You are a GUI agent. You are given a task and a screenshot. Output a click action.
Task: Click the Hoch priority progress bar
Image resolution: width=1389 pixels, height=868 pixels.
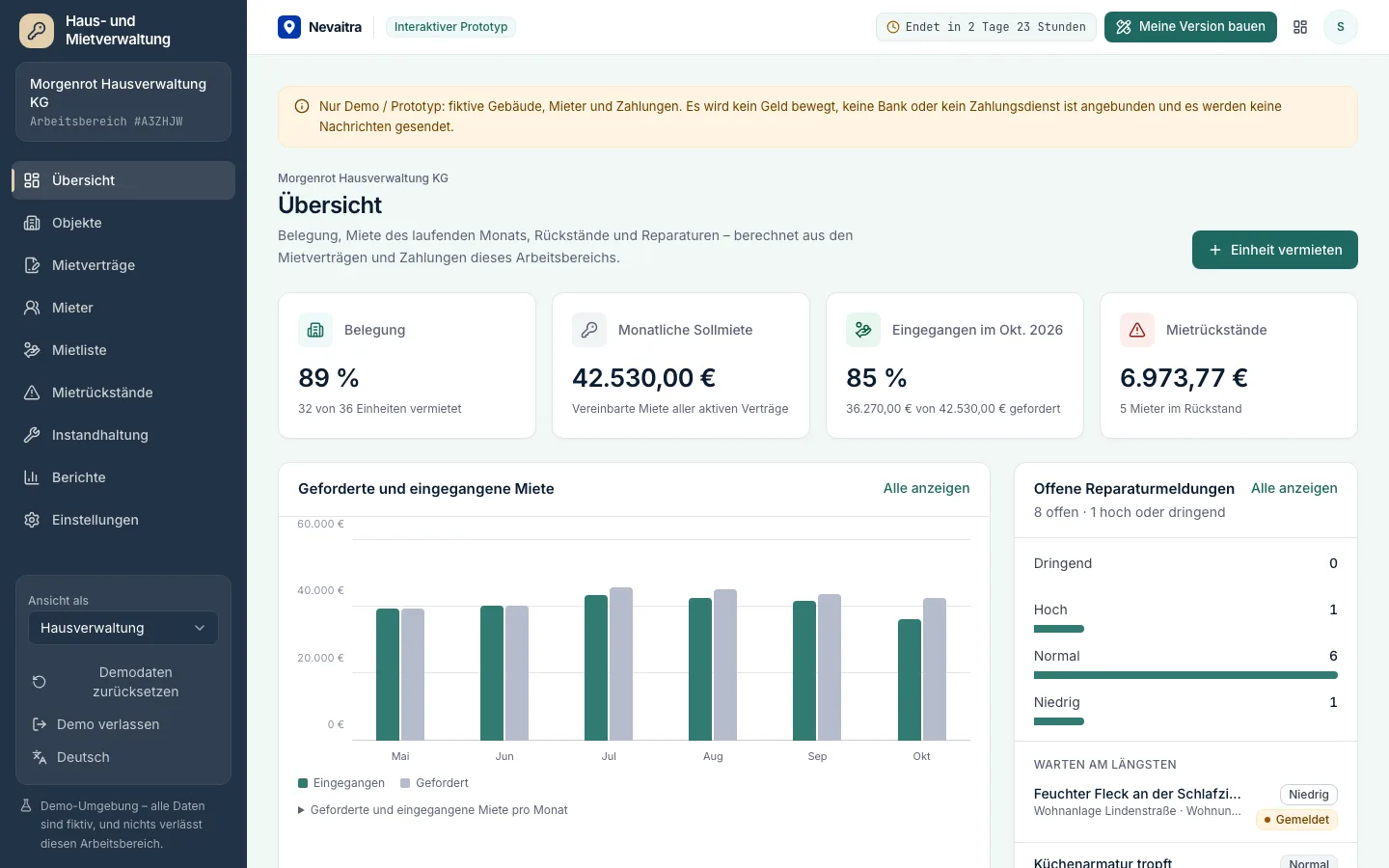(1059, 629)
